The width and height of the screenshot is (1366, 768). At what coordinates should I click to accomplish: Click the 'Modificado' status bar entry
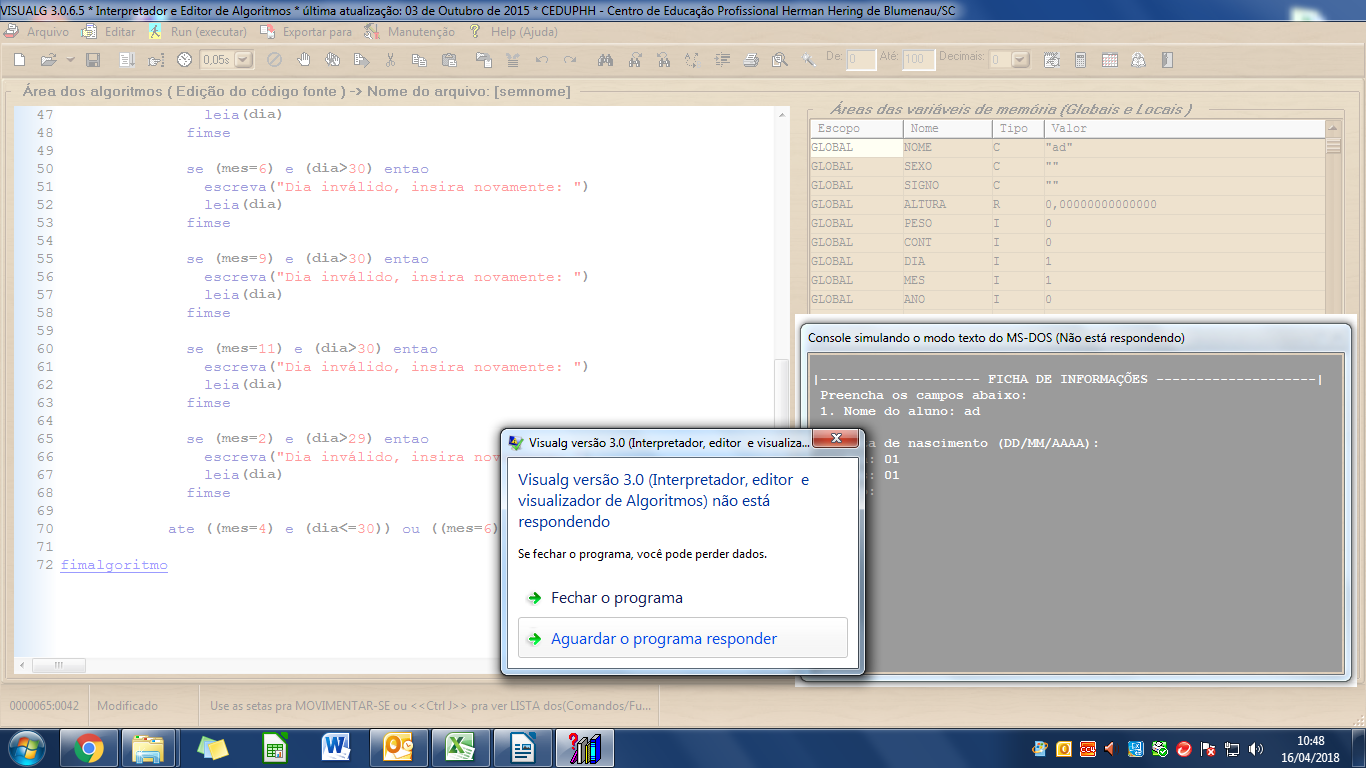pyautogui.click(x=127, y=706)
